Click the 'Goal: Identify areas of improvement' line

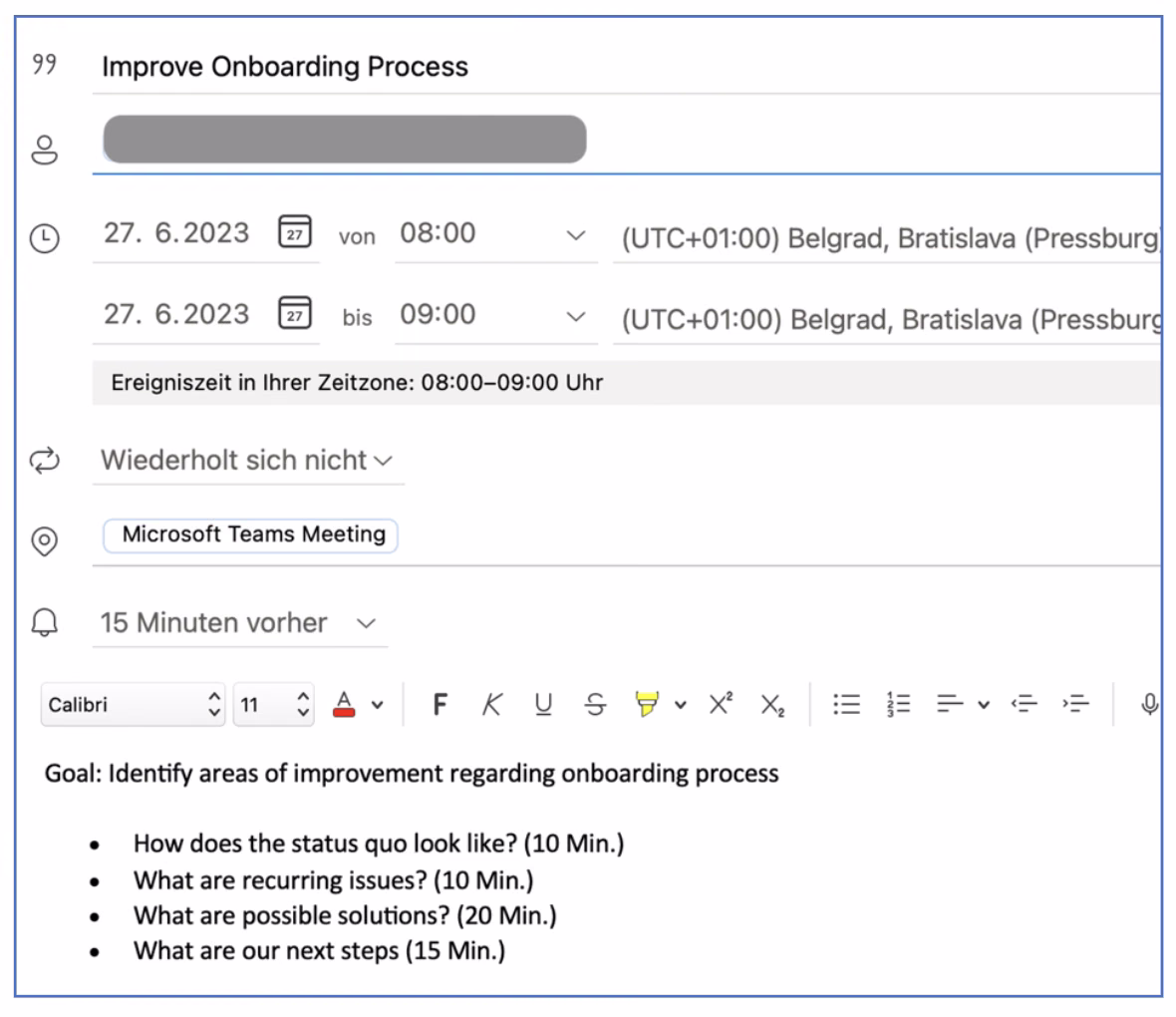point(412,773)
